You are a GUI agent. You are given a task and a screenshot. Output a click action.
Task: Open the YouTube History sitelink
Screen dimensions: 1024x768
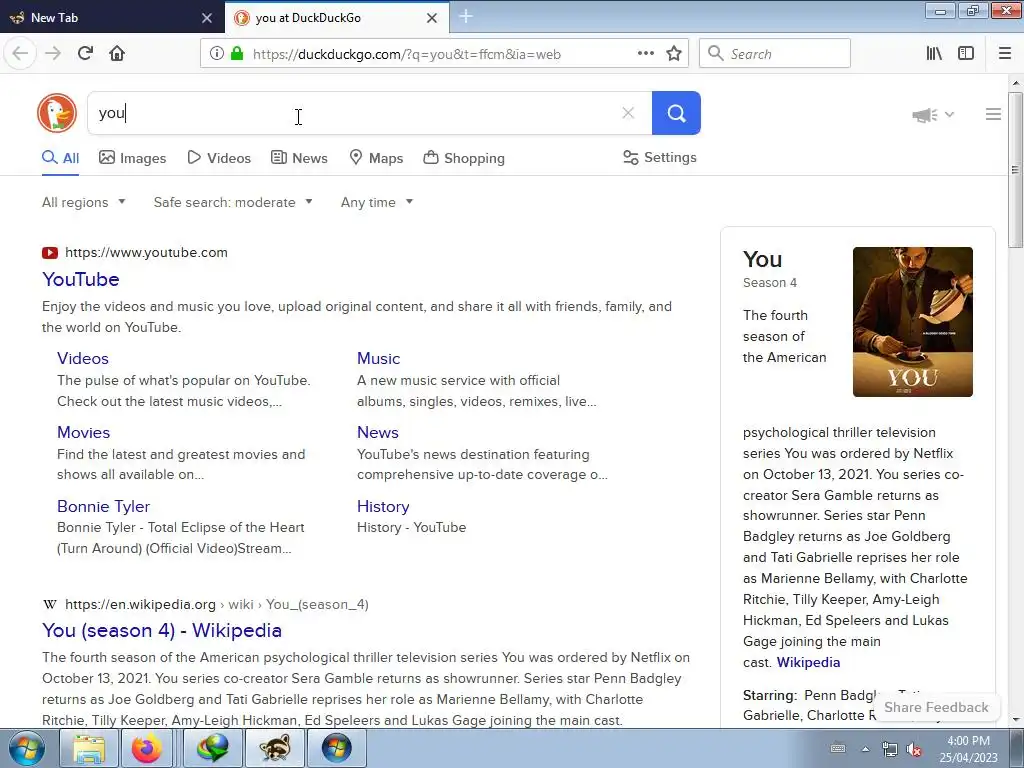[383, 506]
